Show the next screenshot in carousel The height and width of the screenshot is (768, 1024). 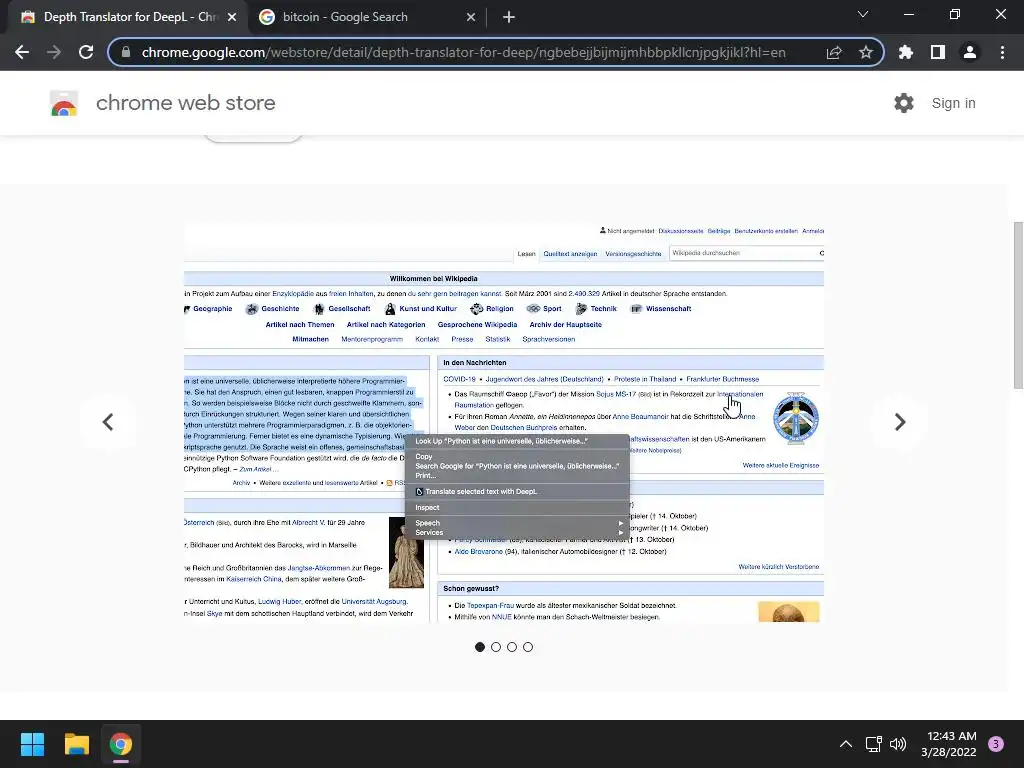(900, 422)
